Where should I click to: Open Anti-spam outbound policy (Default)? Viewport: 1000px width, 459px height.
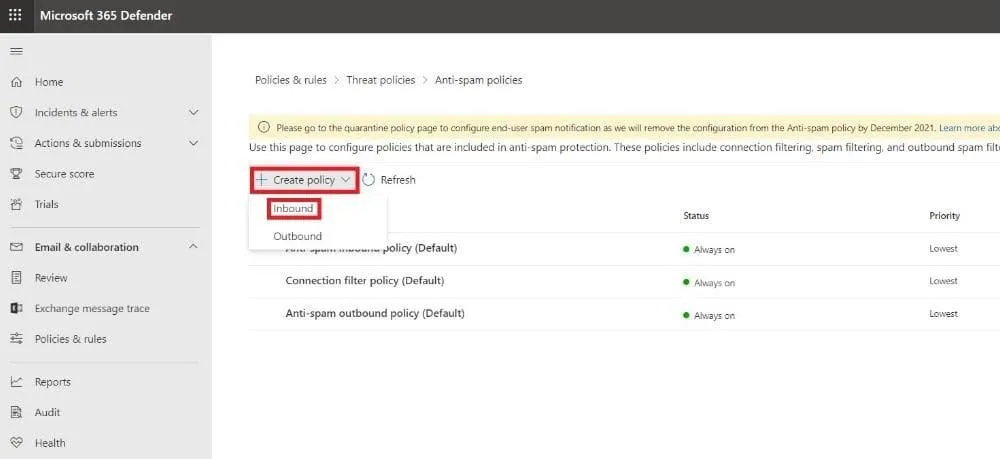[x=375, y=314]
